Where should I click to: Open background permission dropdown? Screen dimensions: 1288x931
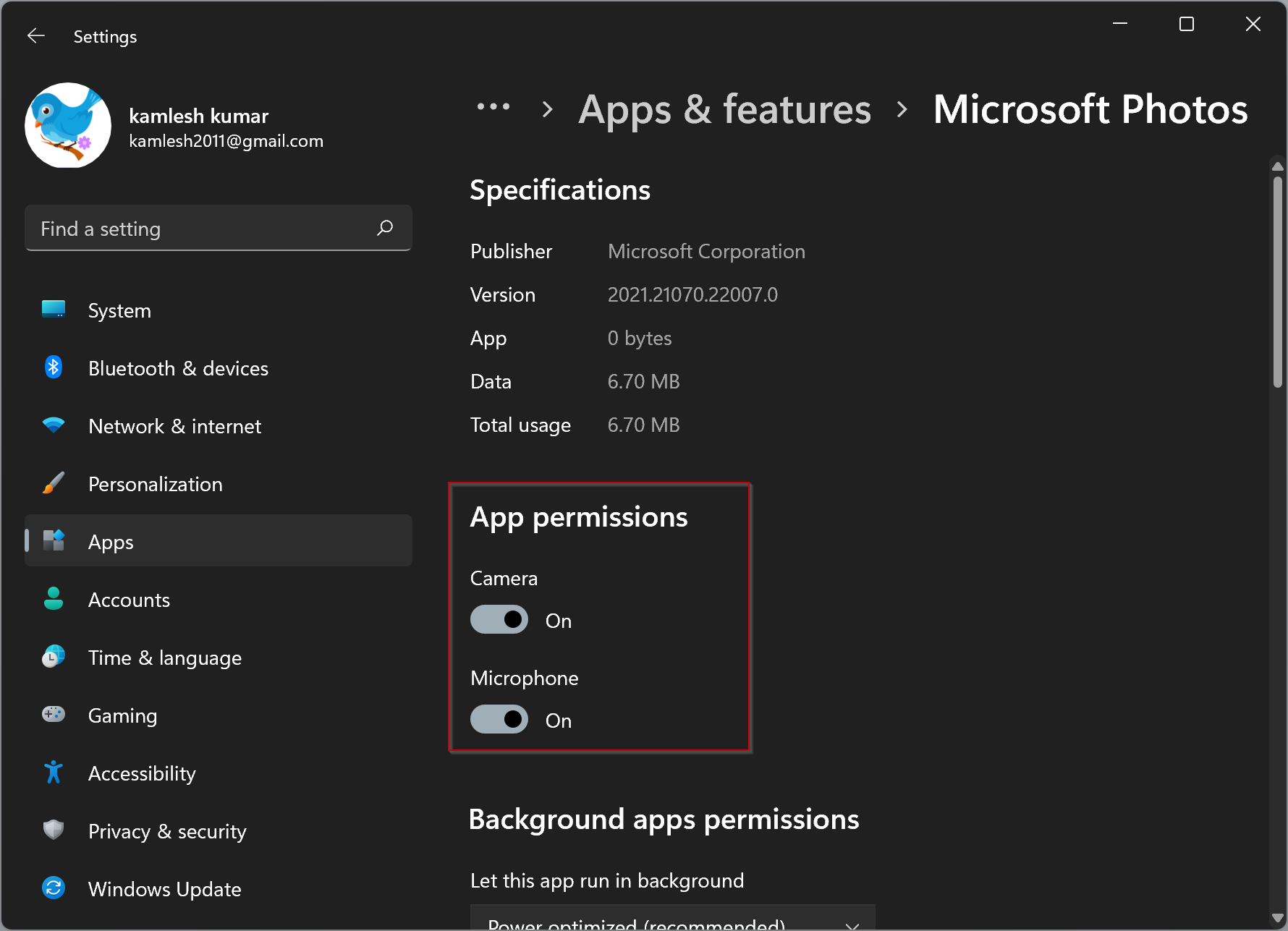673,917
